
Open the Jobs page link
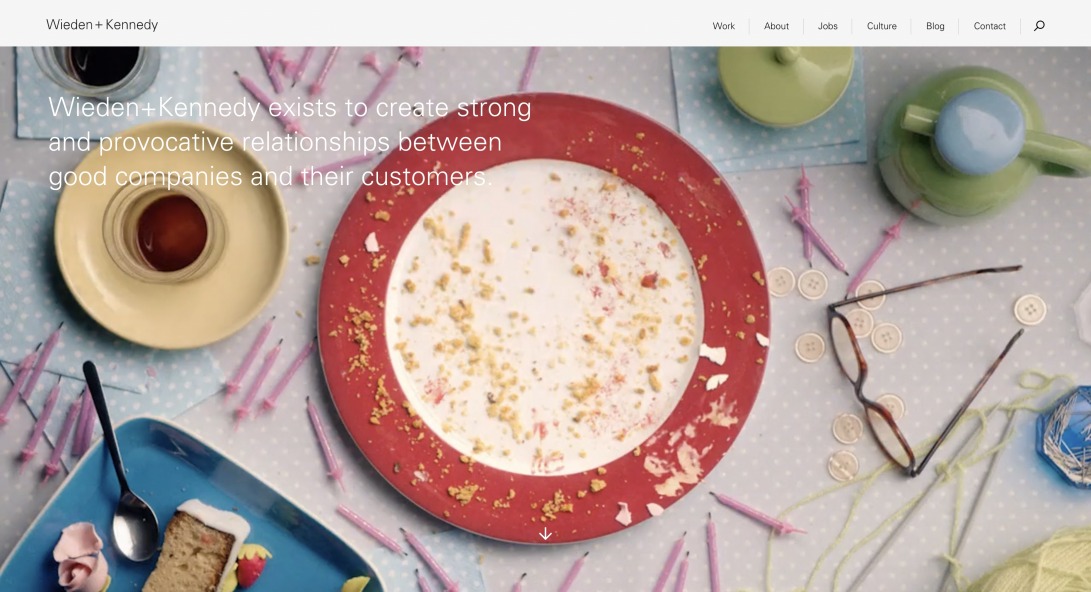(x=827, y=26)
